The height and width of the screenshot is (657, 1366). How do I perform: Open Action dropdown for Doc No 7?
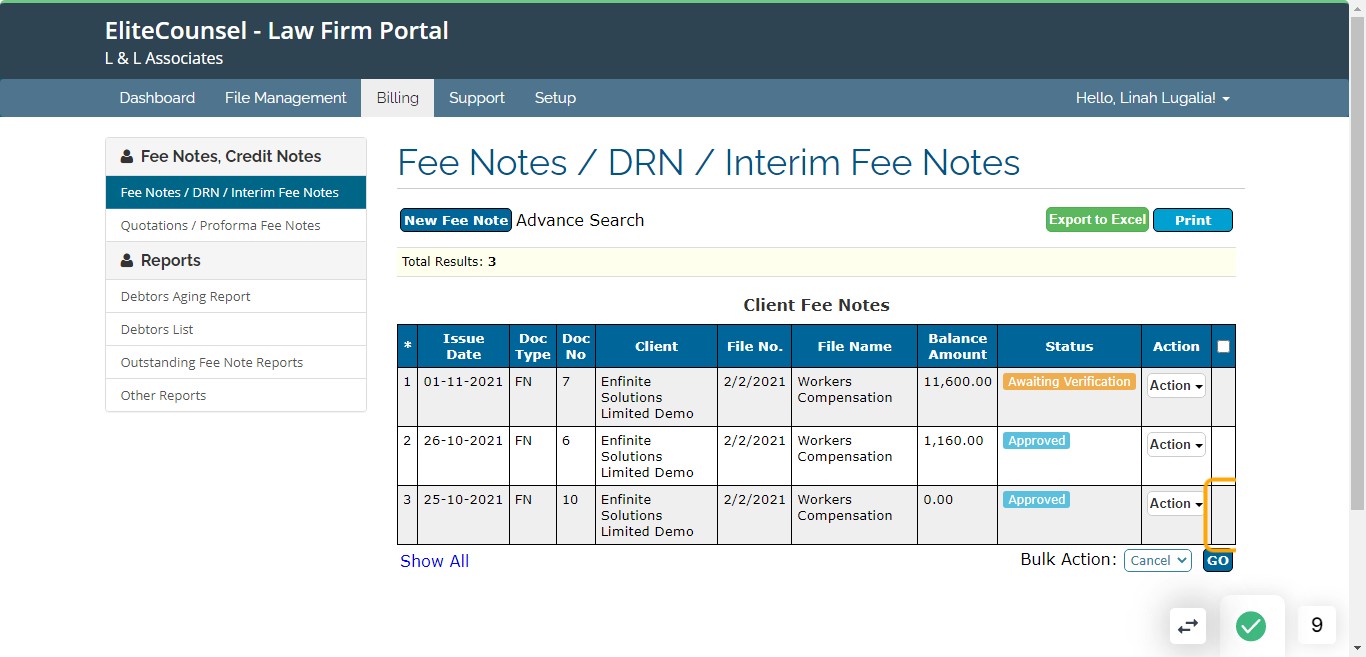pyautogui.click(x=1176, y=385)
